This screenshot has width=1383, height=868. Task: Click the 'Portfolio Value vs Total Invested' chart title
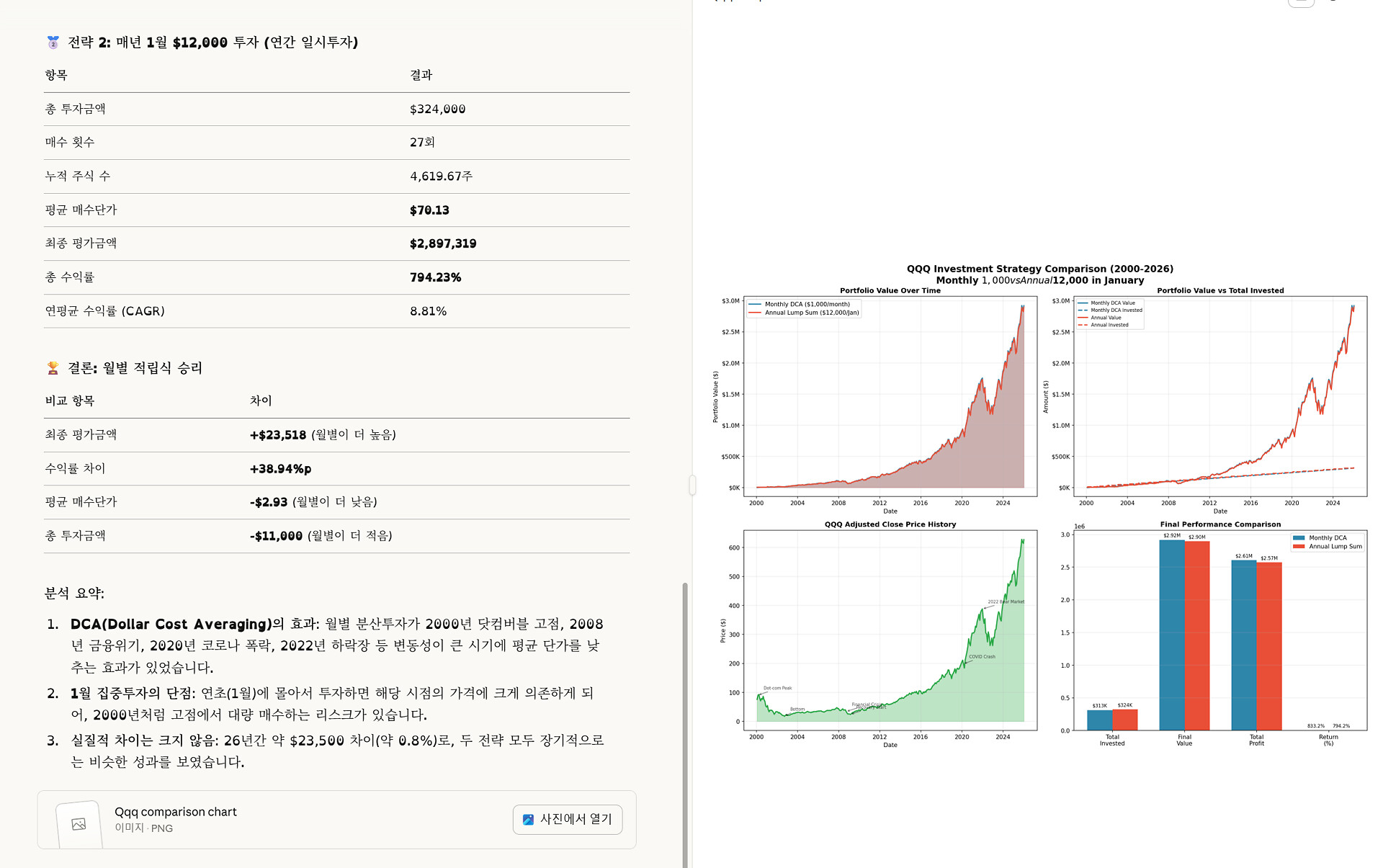coord(1219,291)
